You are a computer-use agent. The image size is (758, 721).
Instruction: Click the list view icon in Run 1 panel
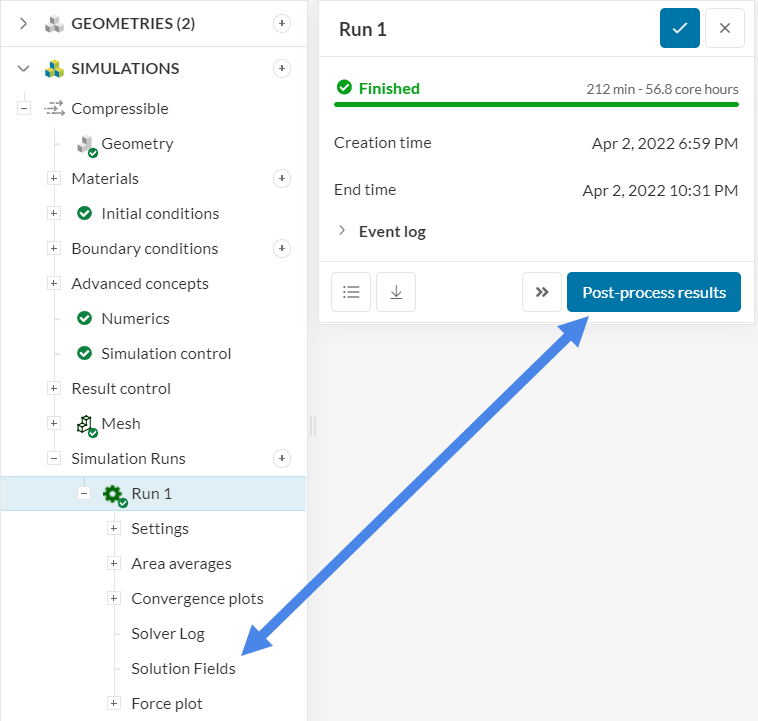point(351,292)
